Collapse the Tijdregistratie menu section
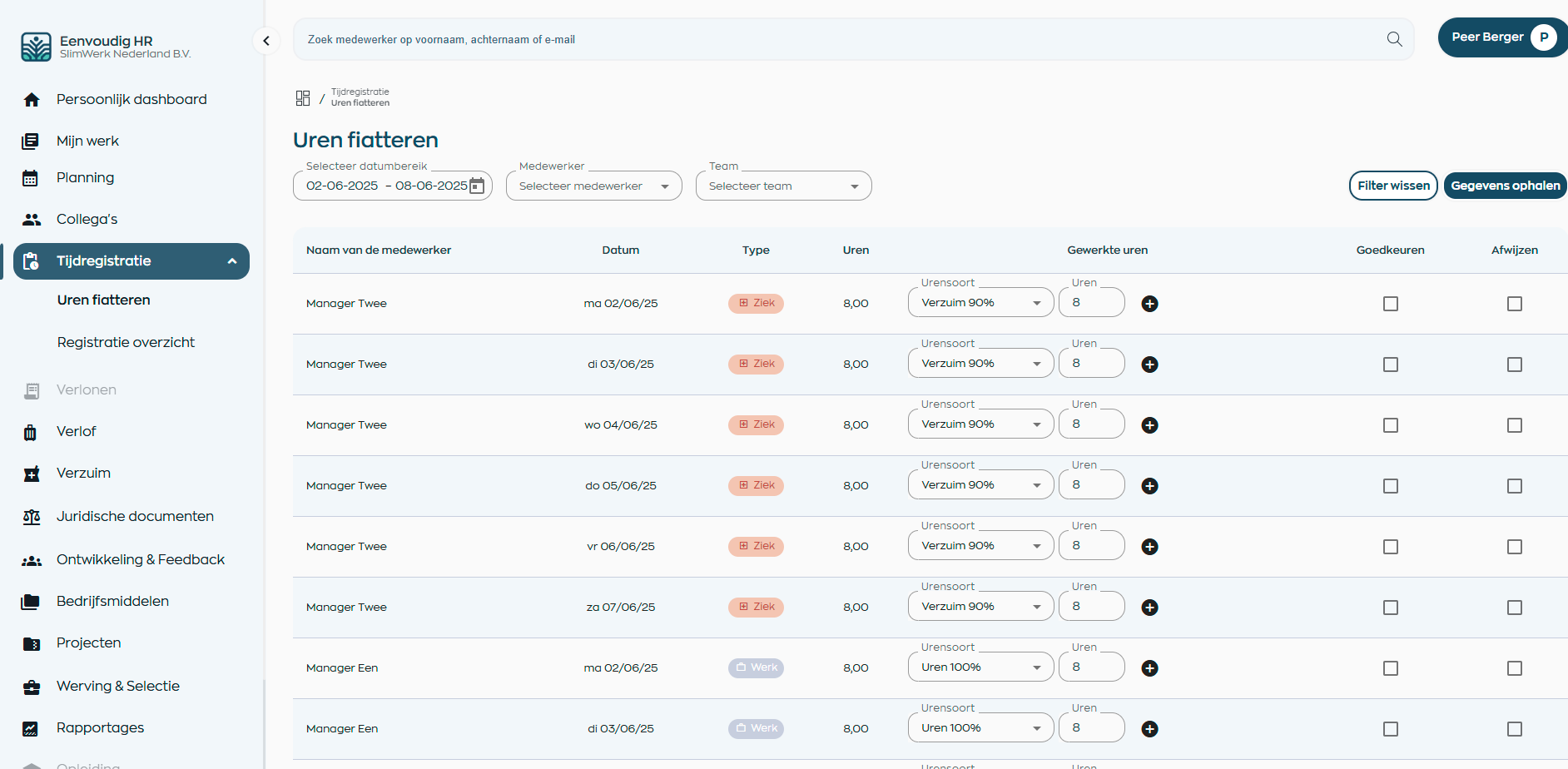The height and width of the screenshot is (769, 1568). (232, 261)
